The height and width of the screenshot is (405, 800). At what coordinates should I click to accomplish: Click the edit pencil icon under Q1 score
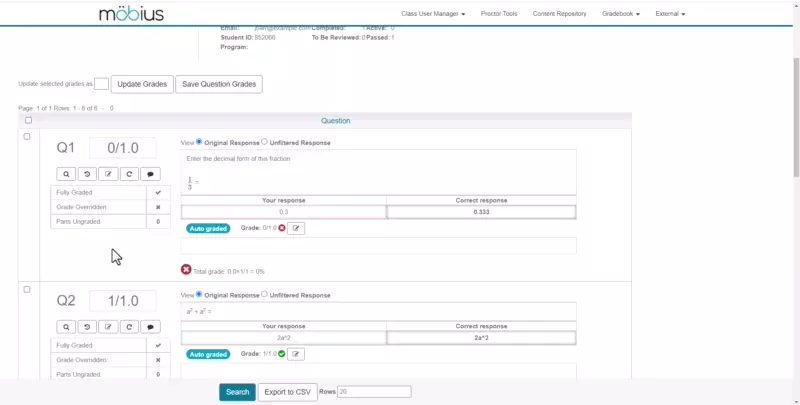pyautogui.click(x=108, y=174)
